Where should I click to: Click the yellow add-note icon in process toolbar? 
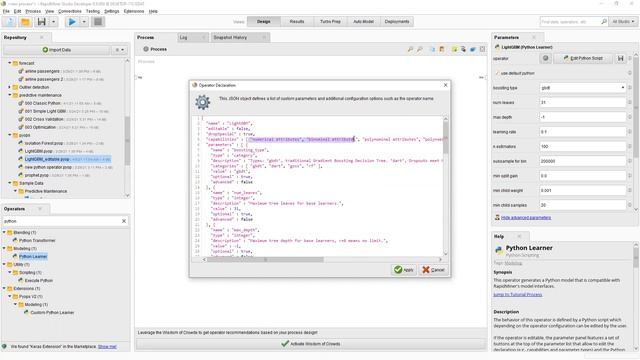tap(454, 49)
